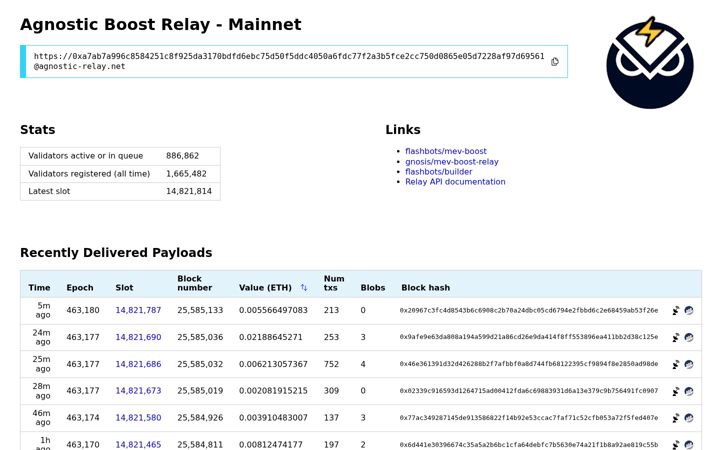Open round block explorer icon for slot 14,821,673
This screenshot has height=450, width=720.
pos(689,391)
